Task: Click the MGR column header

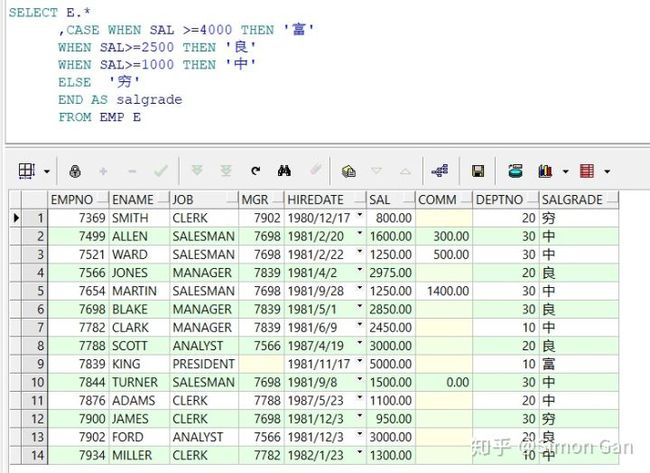Action: pos(261,200)
